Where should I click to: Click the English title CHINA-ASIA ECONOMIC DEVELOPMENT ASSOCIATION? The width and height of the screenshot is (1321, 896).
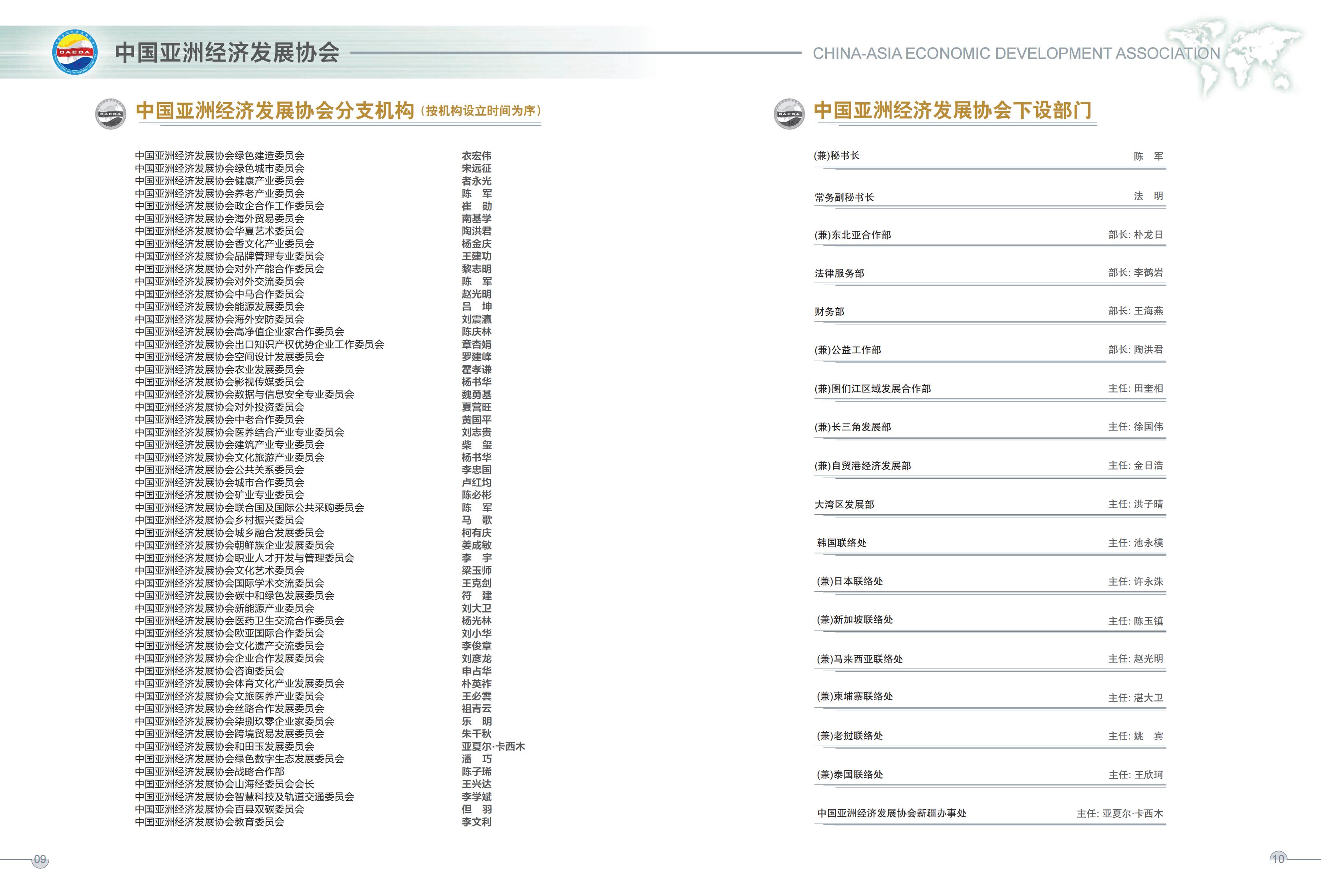click(x=1016, y=54)
